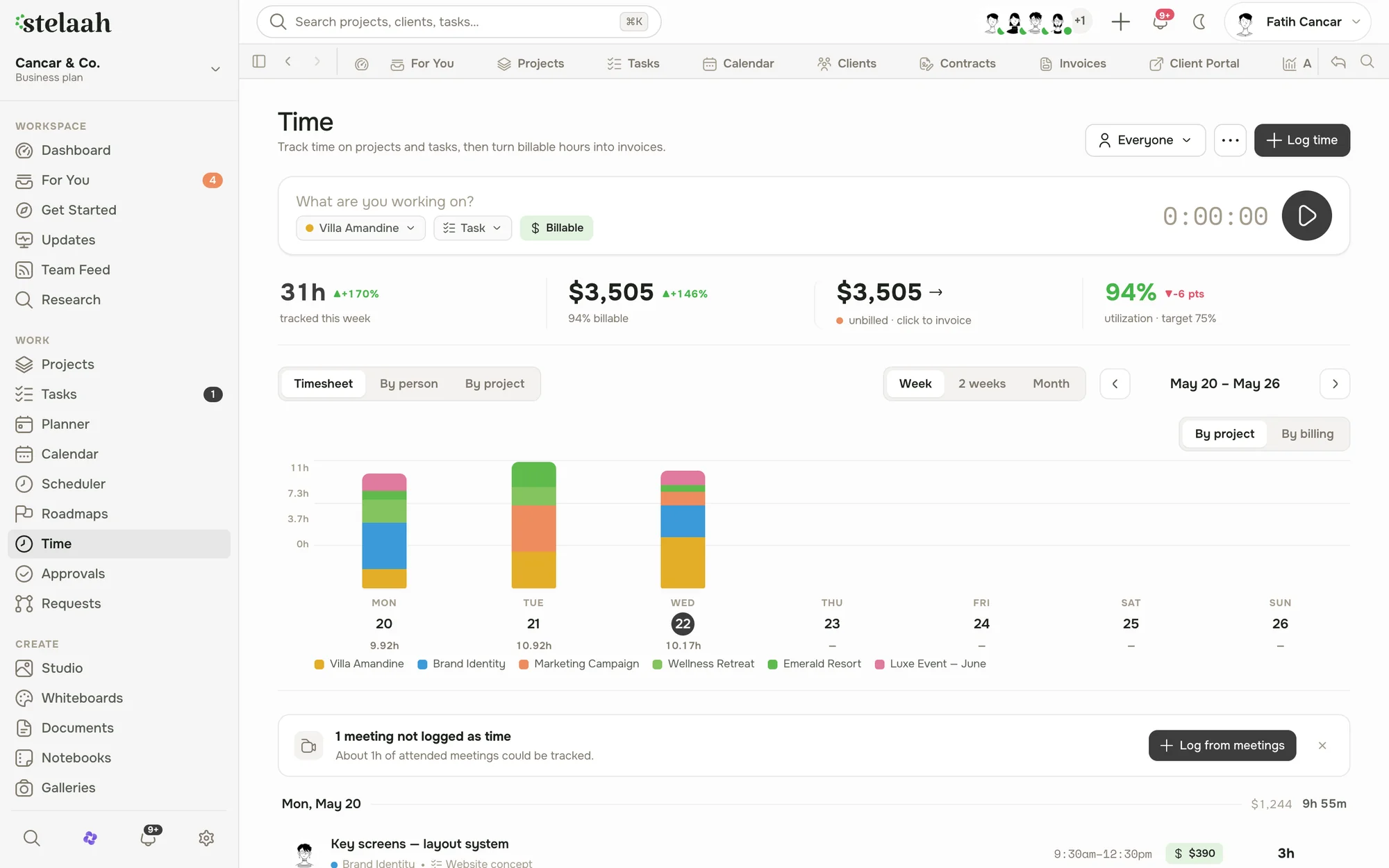Switch timesheet view to By project

(494, 383)
